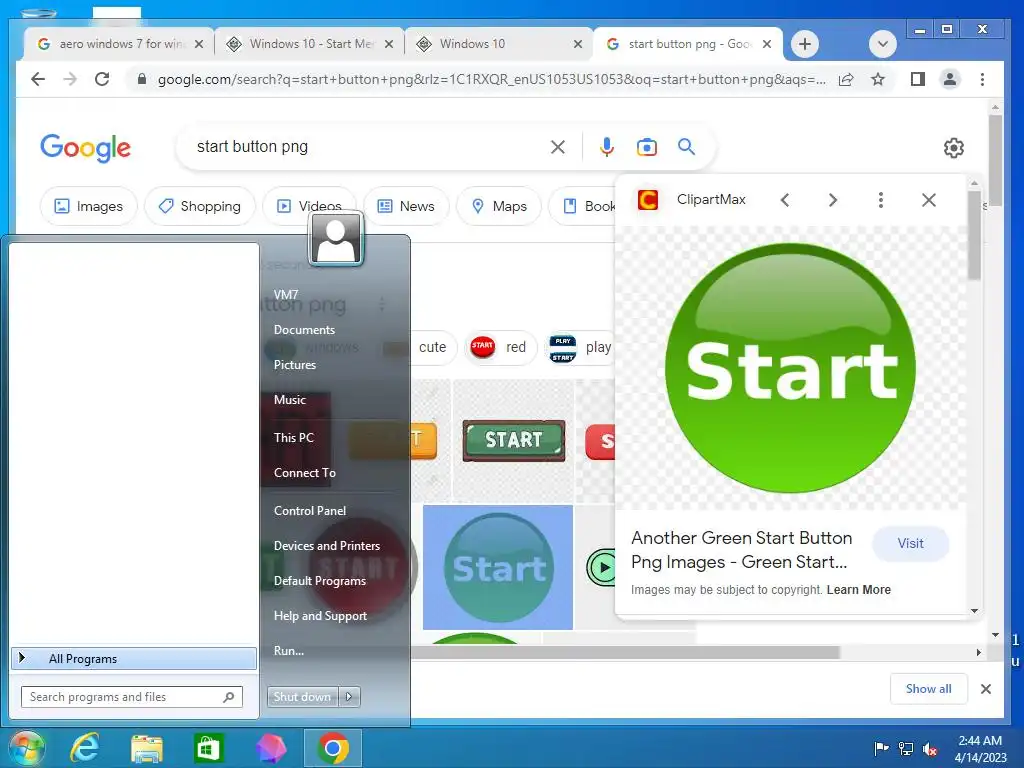Select the play start button suggestion chip
The image size is (1024, 768).
click(x=581, y=347)
